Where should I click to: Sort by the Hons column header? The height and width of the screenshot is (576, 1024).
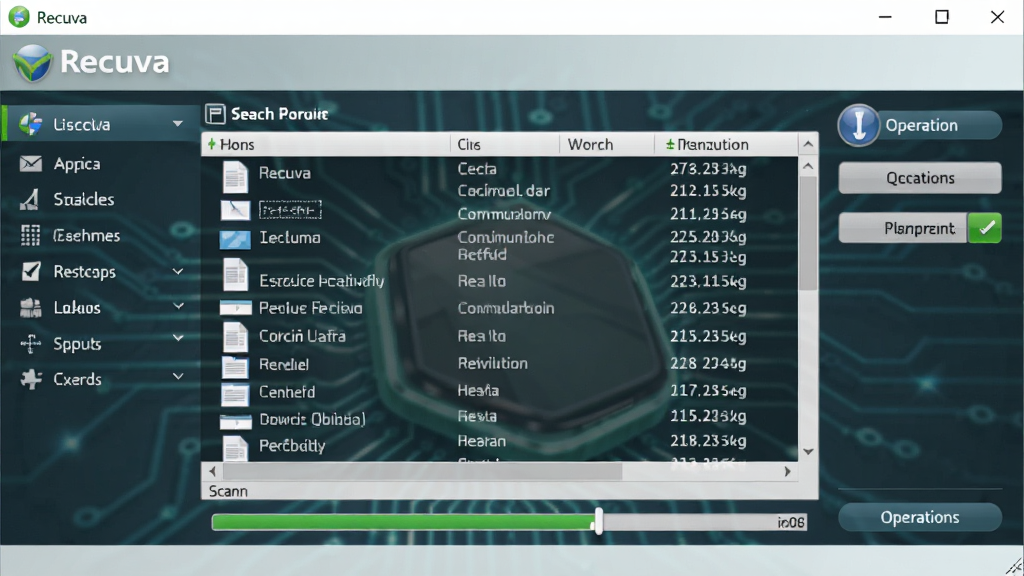326,144
